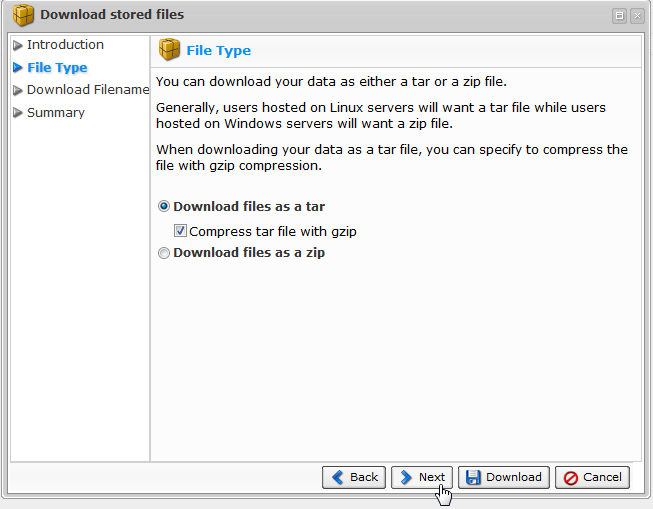653x509 pixels.
Task: Click the package icon in the title bar
Action: pyautogui.click(x=23, y=15)
